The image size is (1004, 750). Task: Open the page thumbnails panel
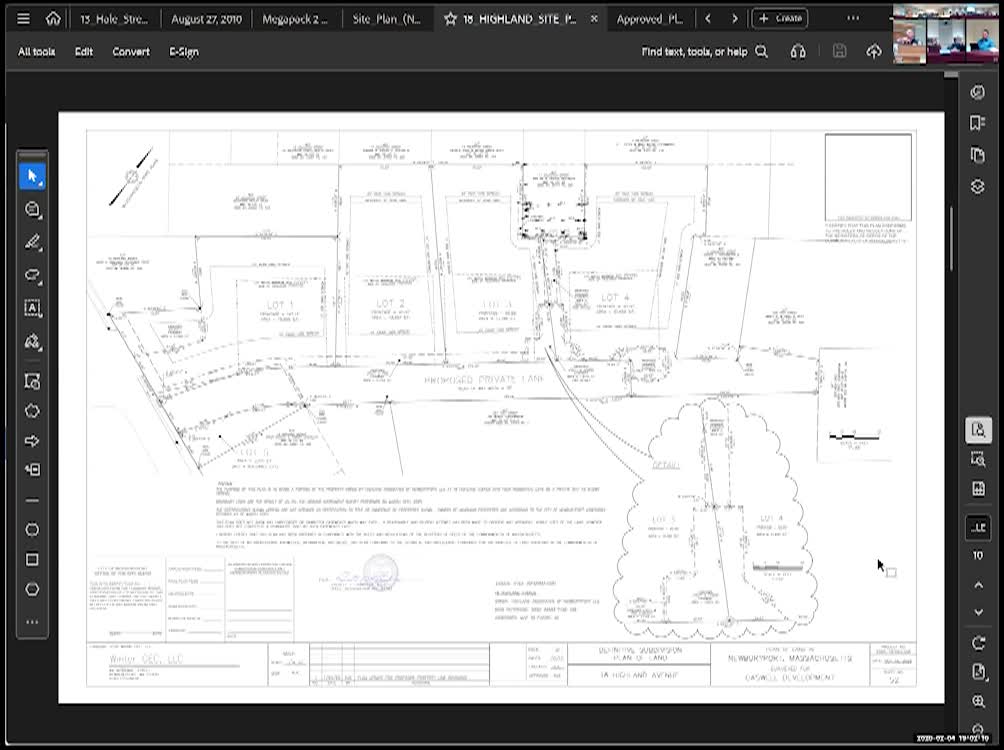pyautogui.click(x=977, y=152)
